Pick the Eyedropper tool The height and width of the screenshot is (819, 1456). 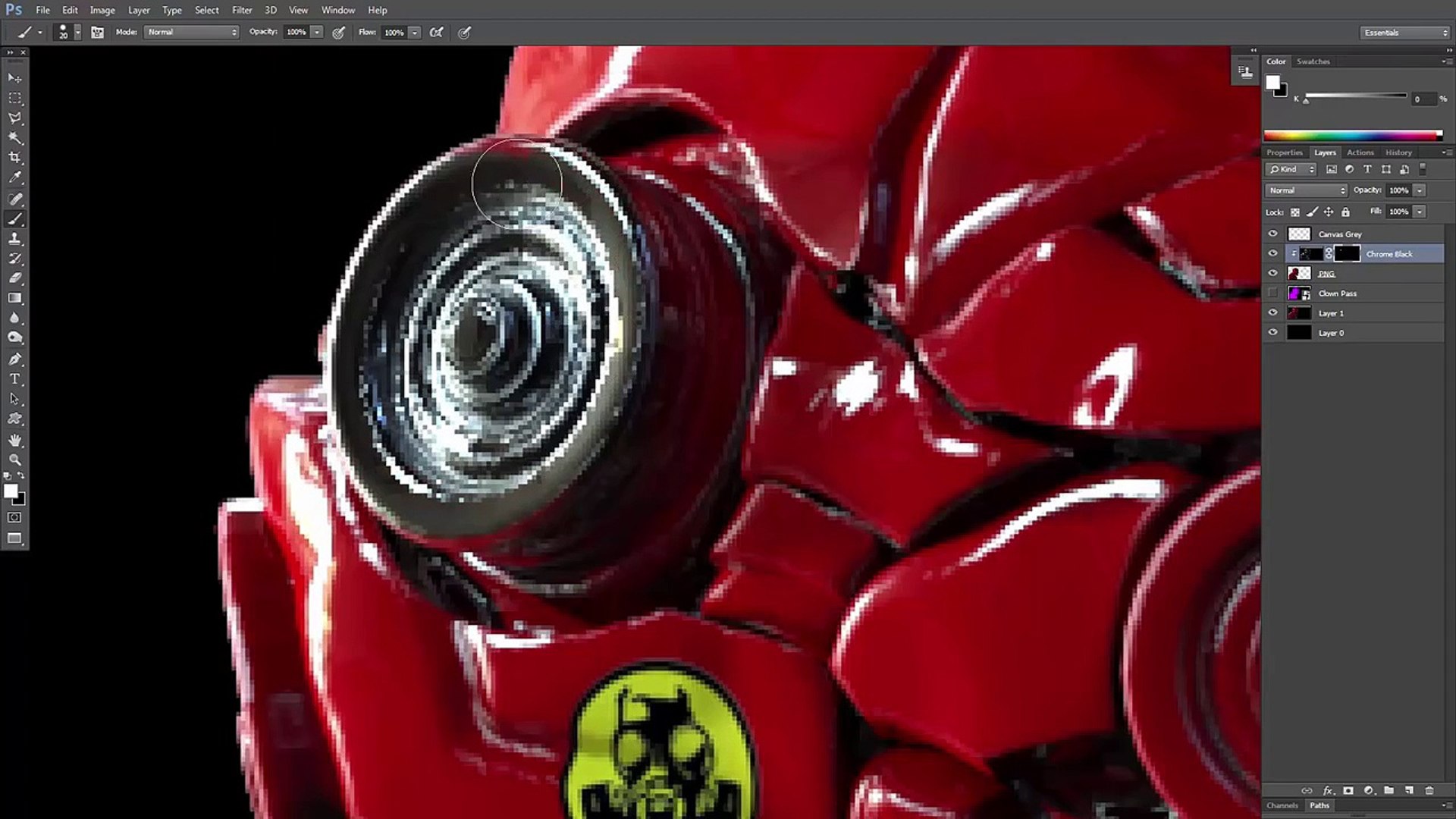point(14,177)
